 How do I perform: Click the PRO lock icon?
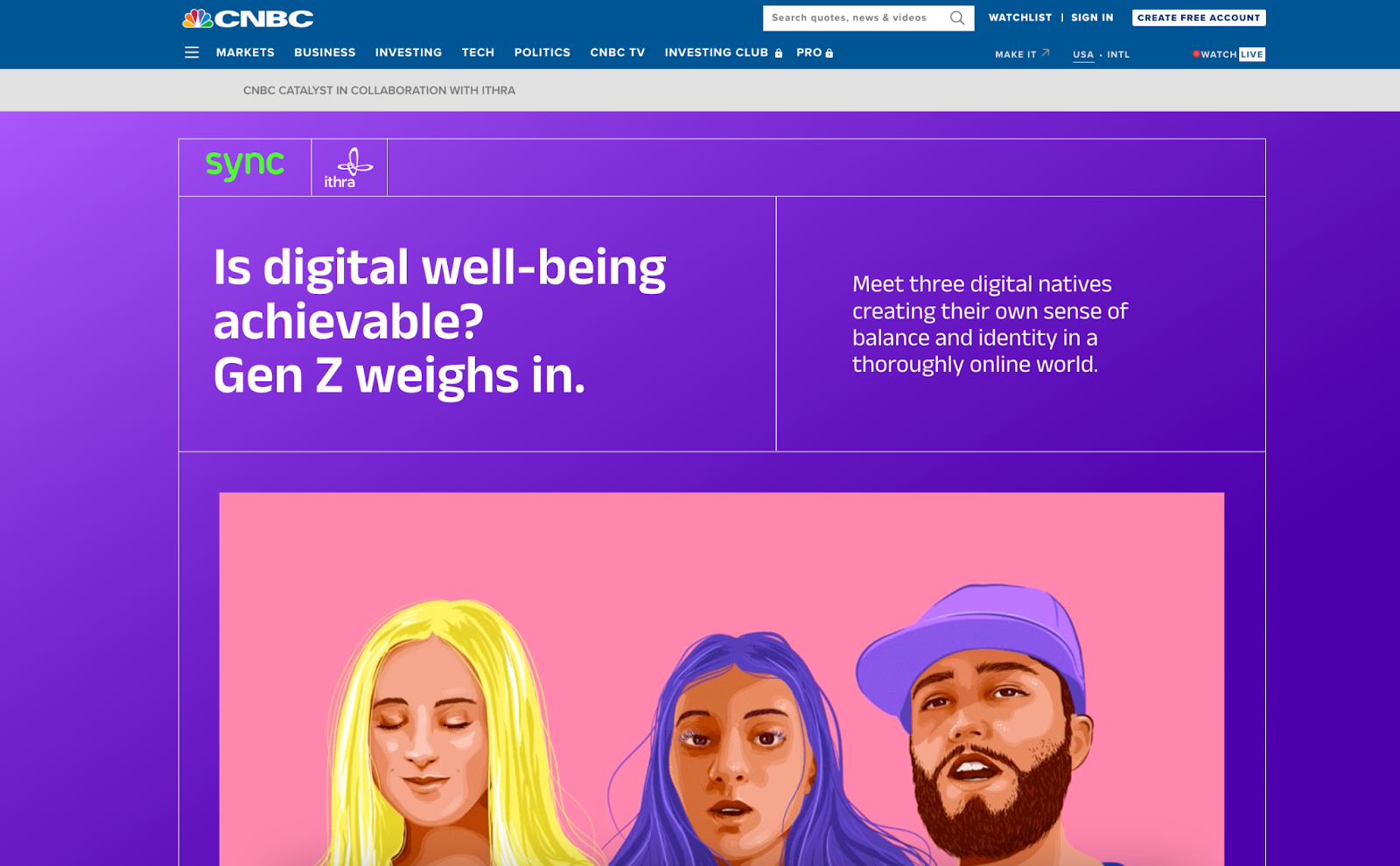point(829,53)
